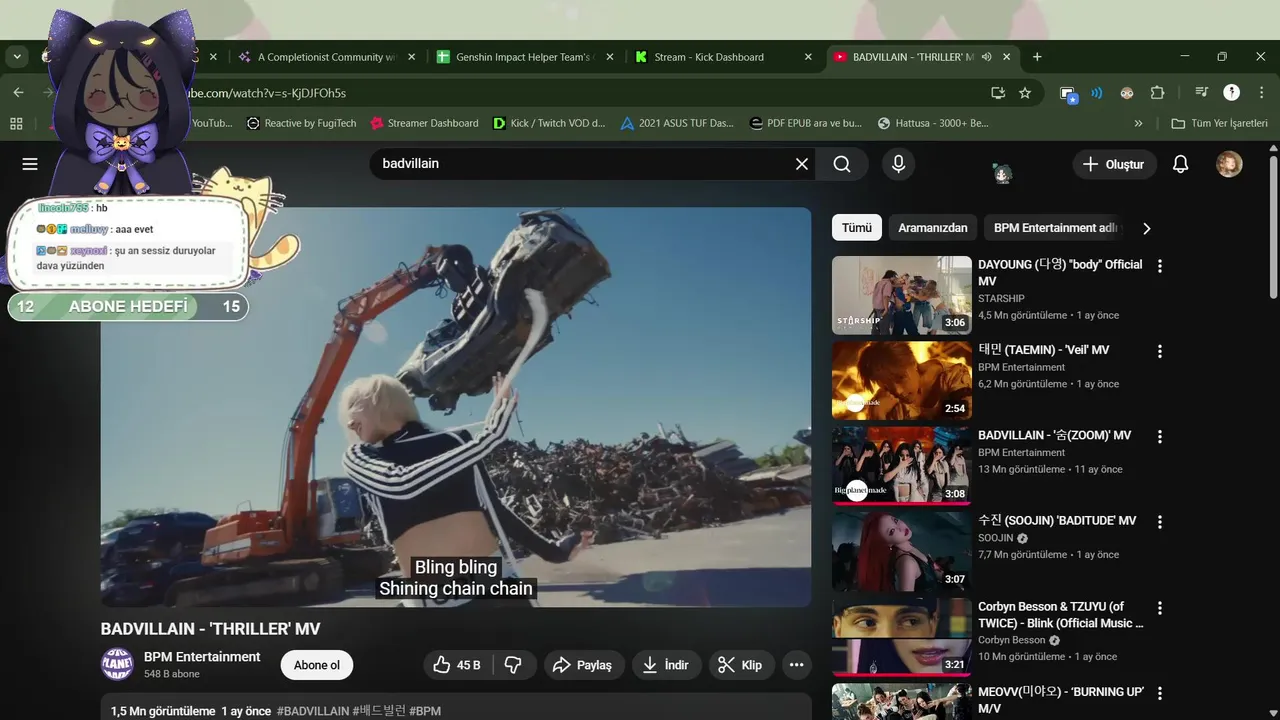Click the screen capture extension icon
Screen dimensions: 1280x720
click(1068, 94)
